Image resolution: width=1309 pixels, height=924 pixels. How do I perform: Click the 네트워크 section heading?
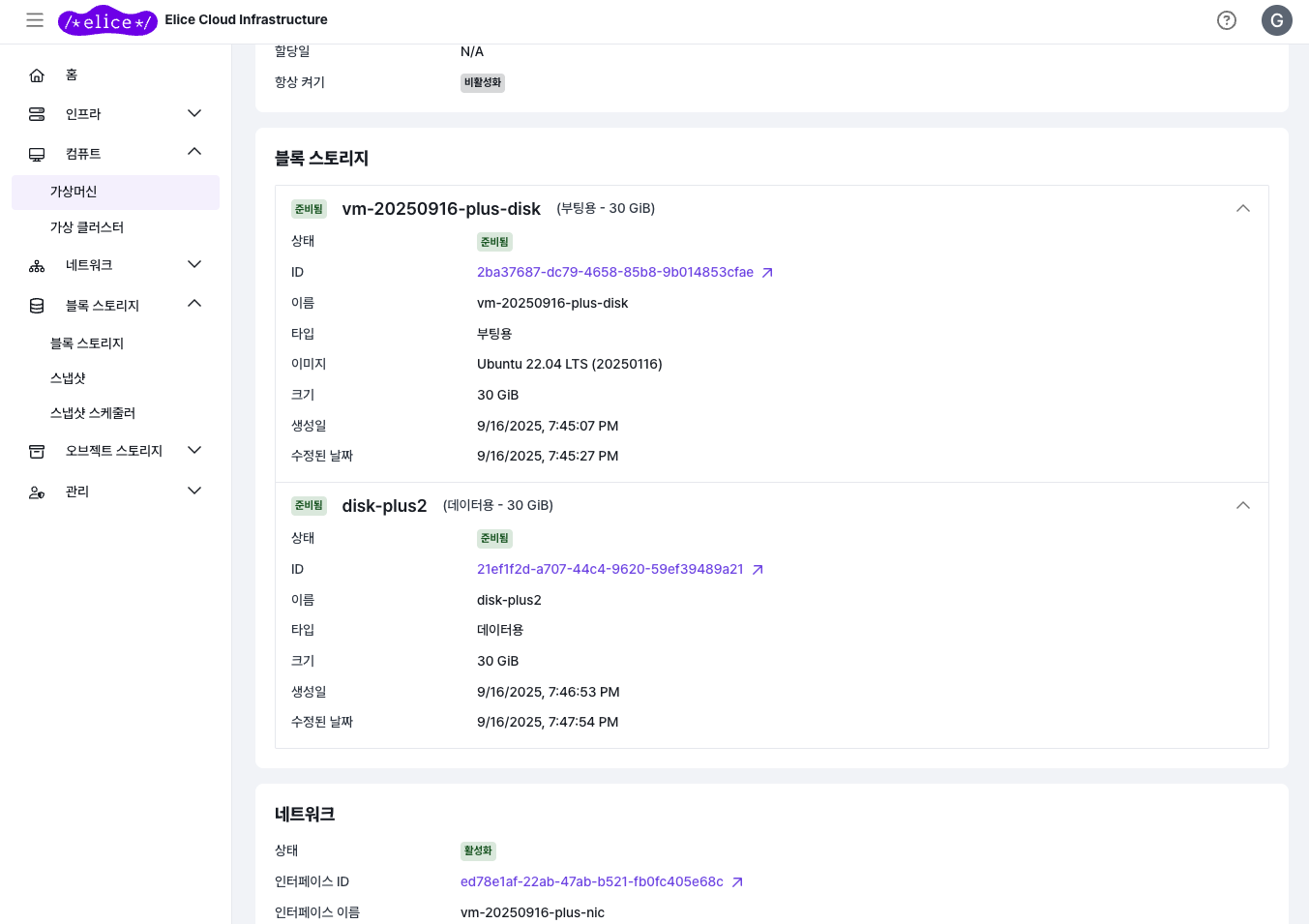(x=305, y=815)
